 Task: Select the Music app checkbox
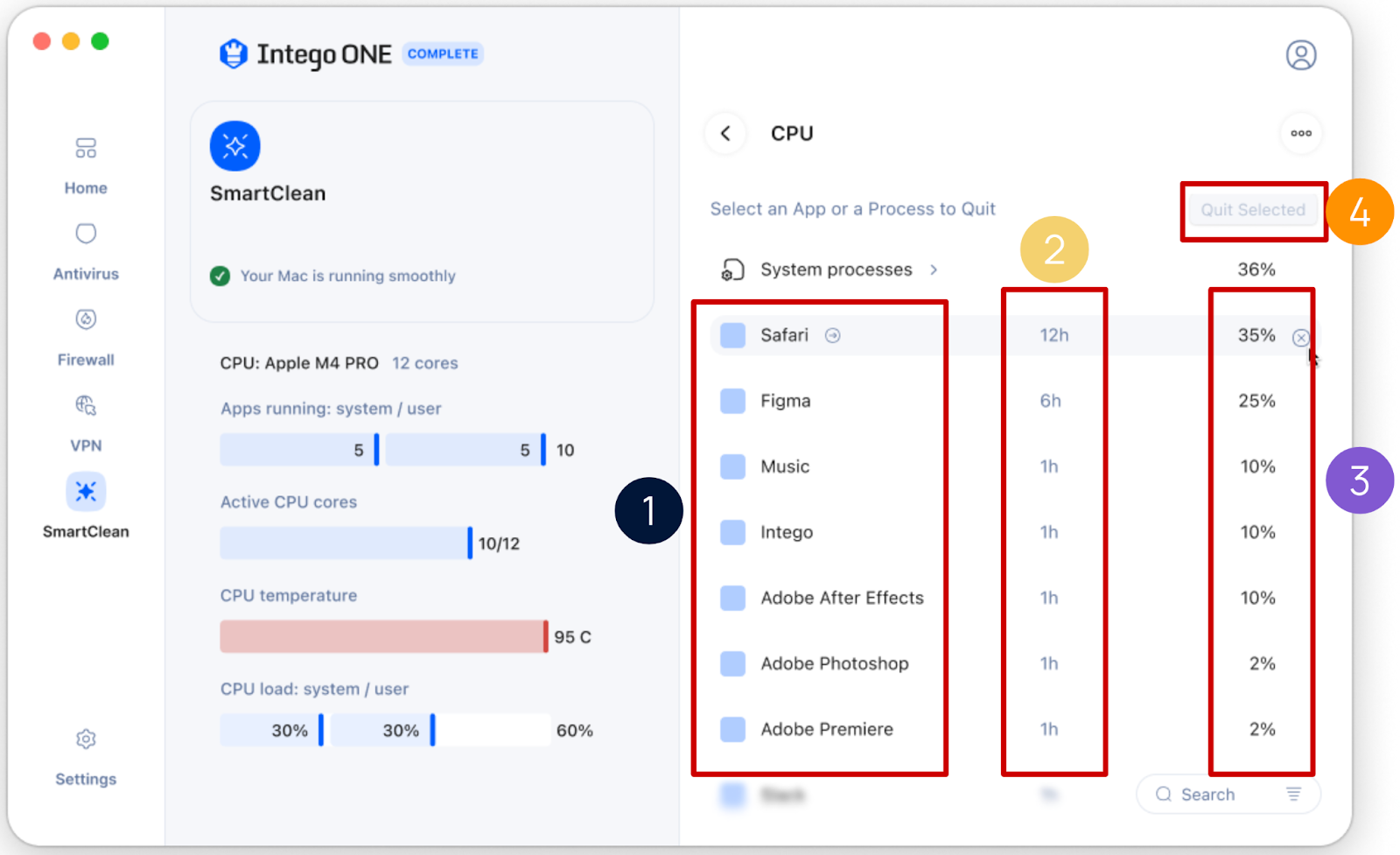click(x=733, y=466)
